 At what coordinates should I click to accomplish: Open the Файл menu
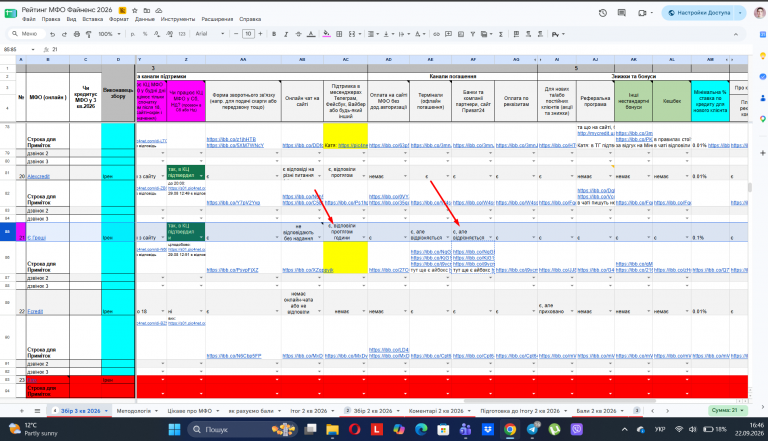[x=28, y=19]
